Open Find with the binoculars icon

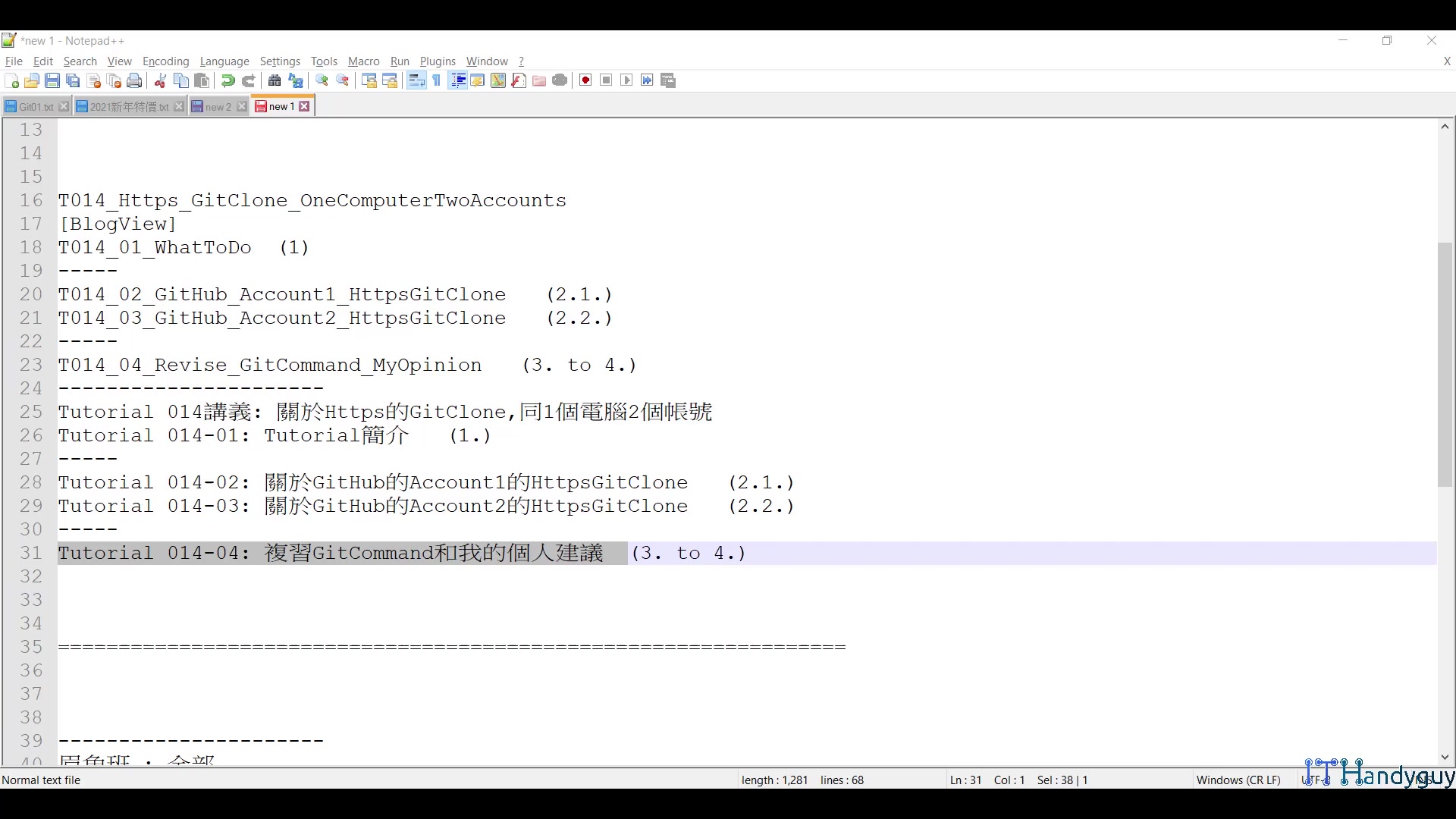pos(275,80)
